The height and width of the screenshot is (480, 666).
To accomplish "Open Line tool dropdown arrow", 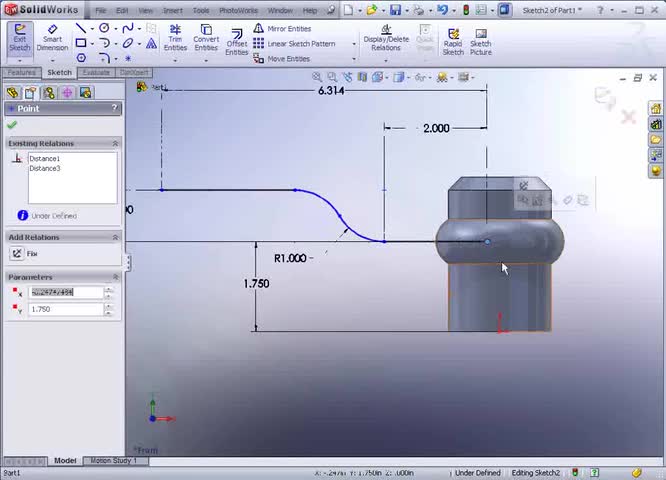I will (x=92, y=29).
